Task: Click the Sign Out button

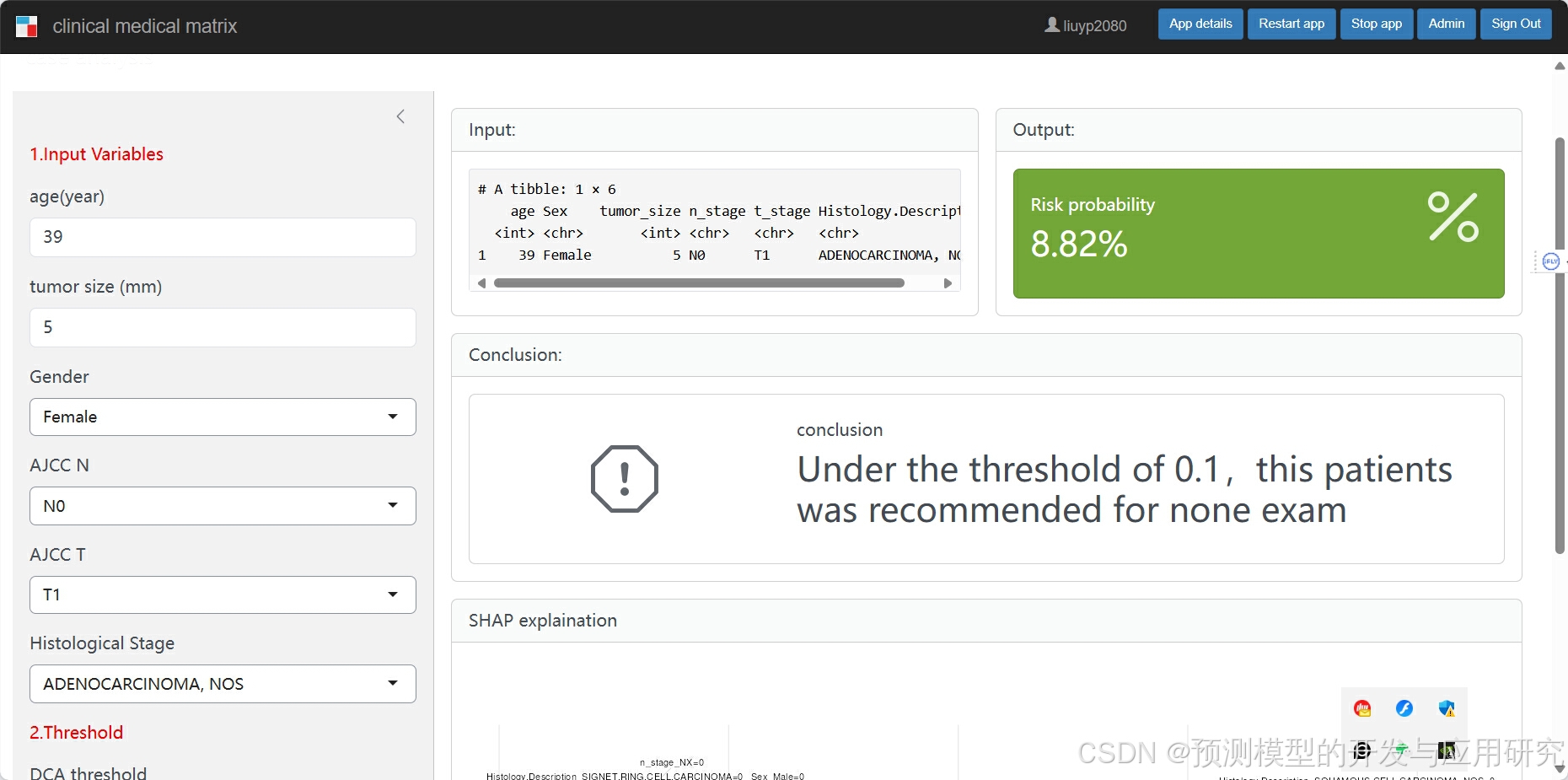Action: (1516, 24)
